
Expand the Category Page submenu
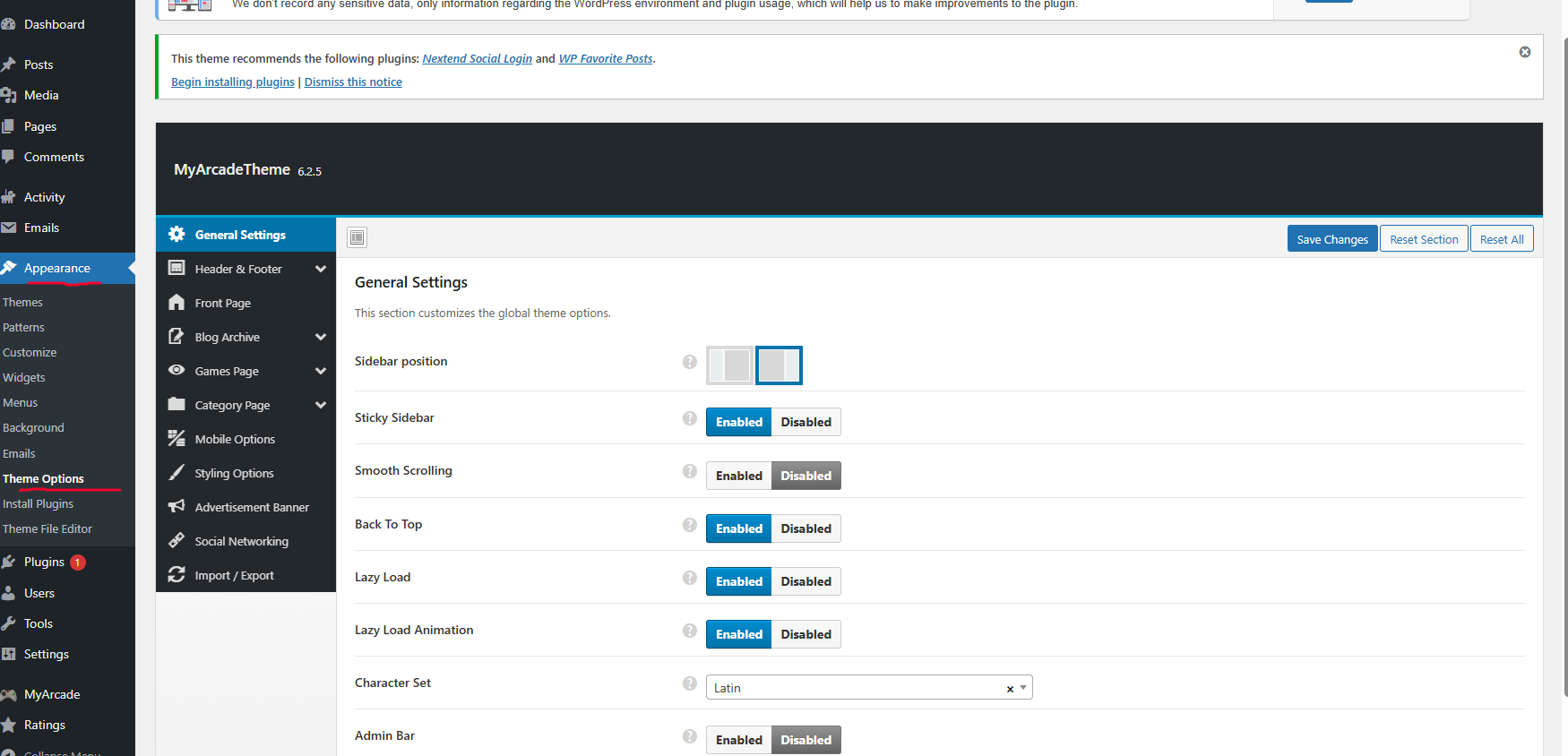[321, 405]
